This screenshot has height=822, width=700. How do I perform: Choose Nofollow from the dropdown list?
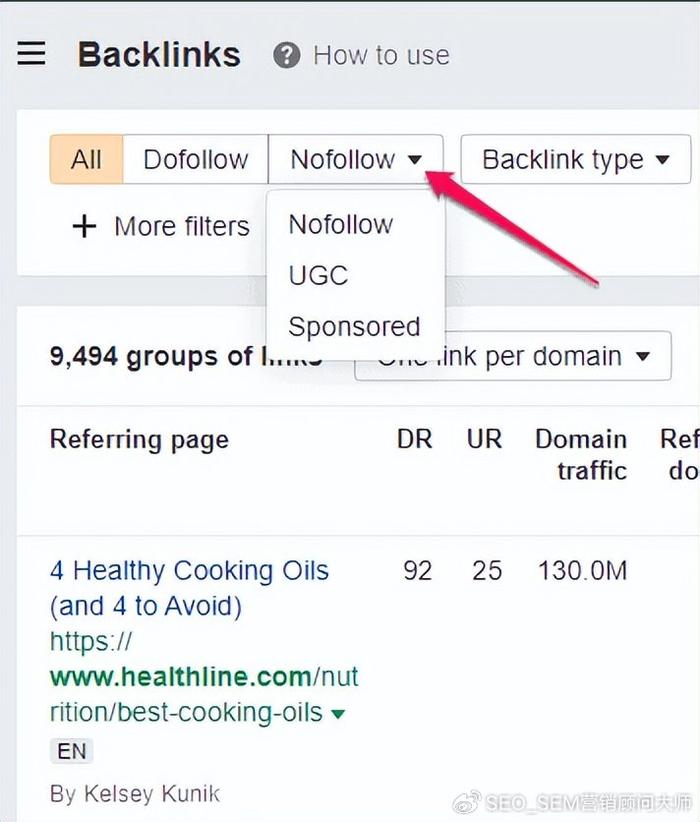coord(341,224)
